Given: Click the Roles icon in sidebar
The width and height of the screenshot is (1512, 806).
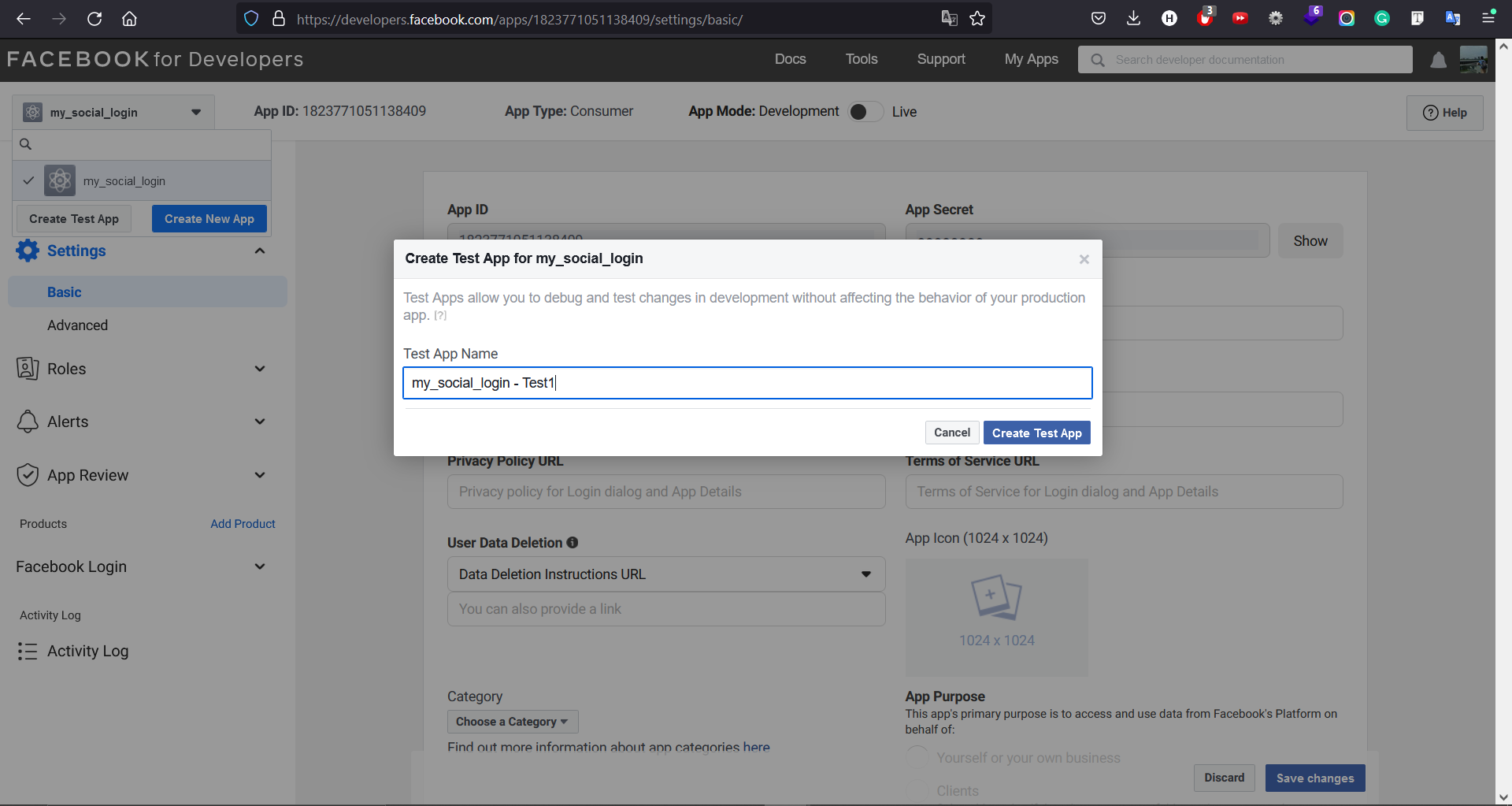Looking at the screenshot, I should coord(28,369).
